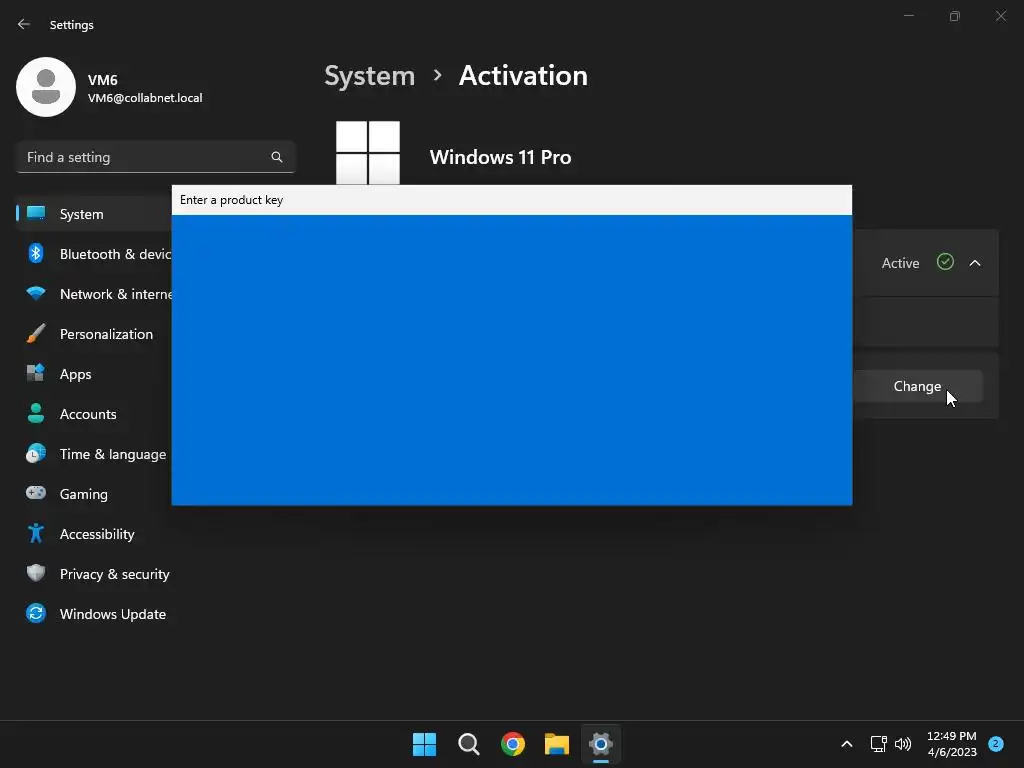Click the Gaming controller icon
Screen dimensions: 1024x768
[x=36, y=492]
